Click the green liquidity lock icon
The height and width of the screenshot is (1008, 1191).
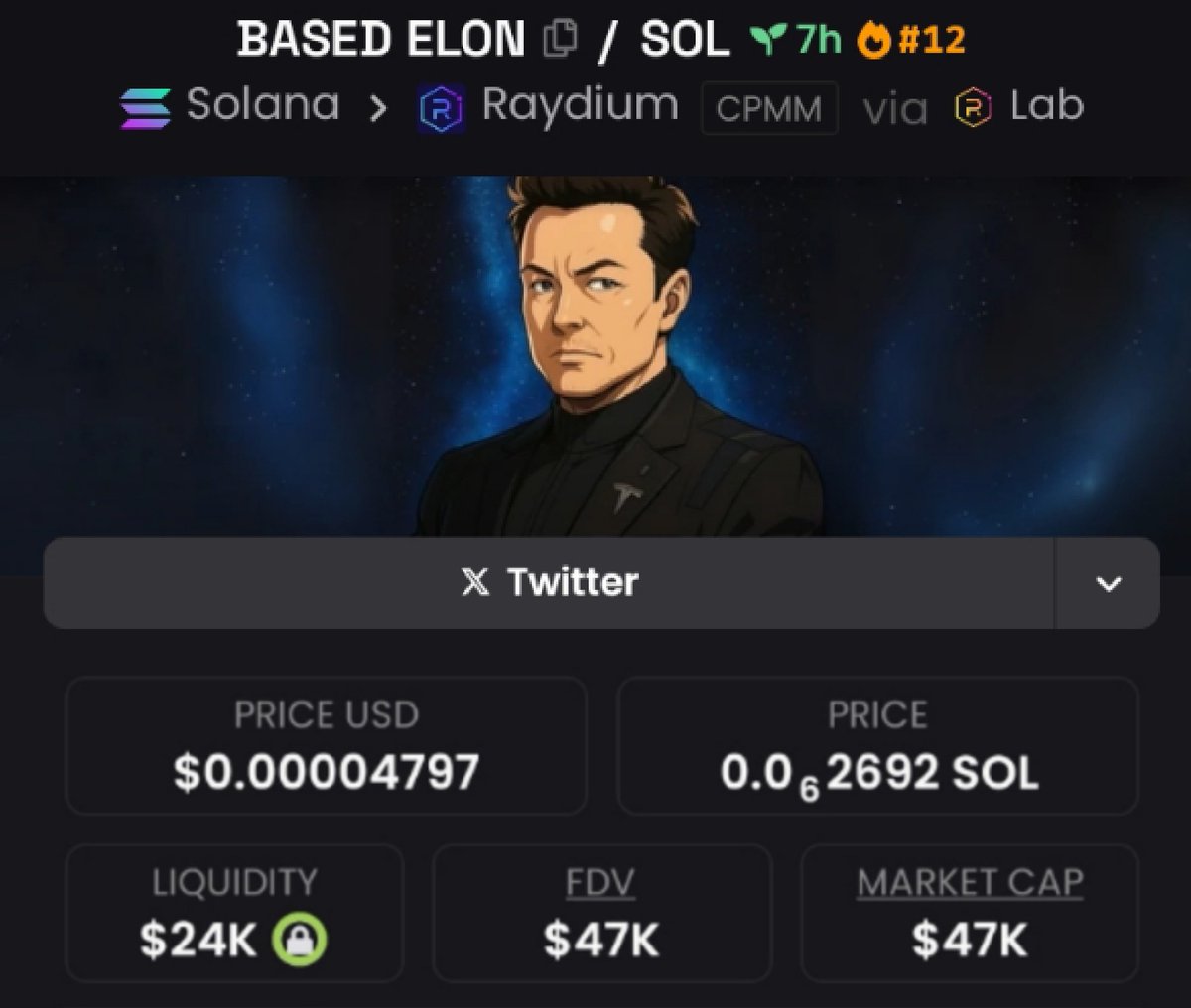tap(299, 939)
